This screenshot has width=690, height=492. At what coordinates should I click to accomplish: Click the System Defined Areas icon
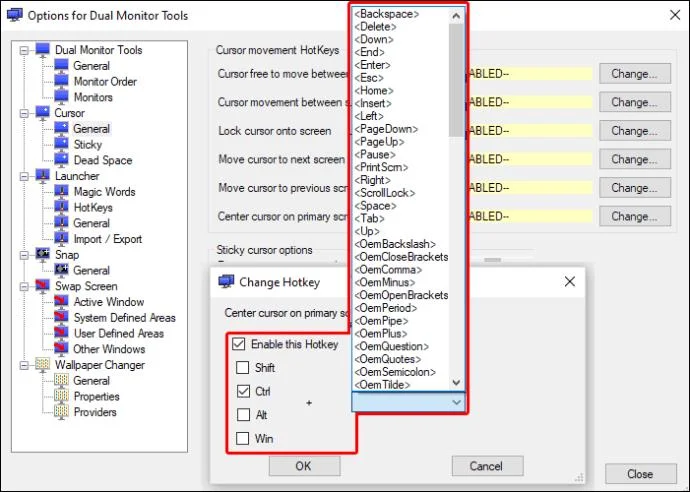(x=61, y=317)
